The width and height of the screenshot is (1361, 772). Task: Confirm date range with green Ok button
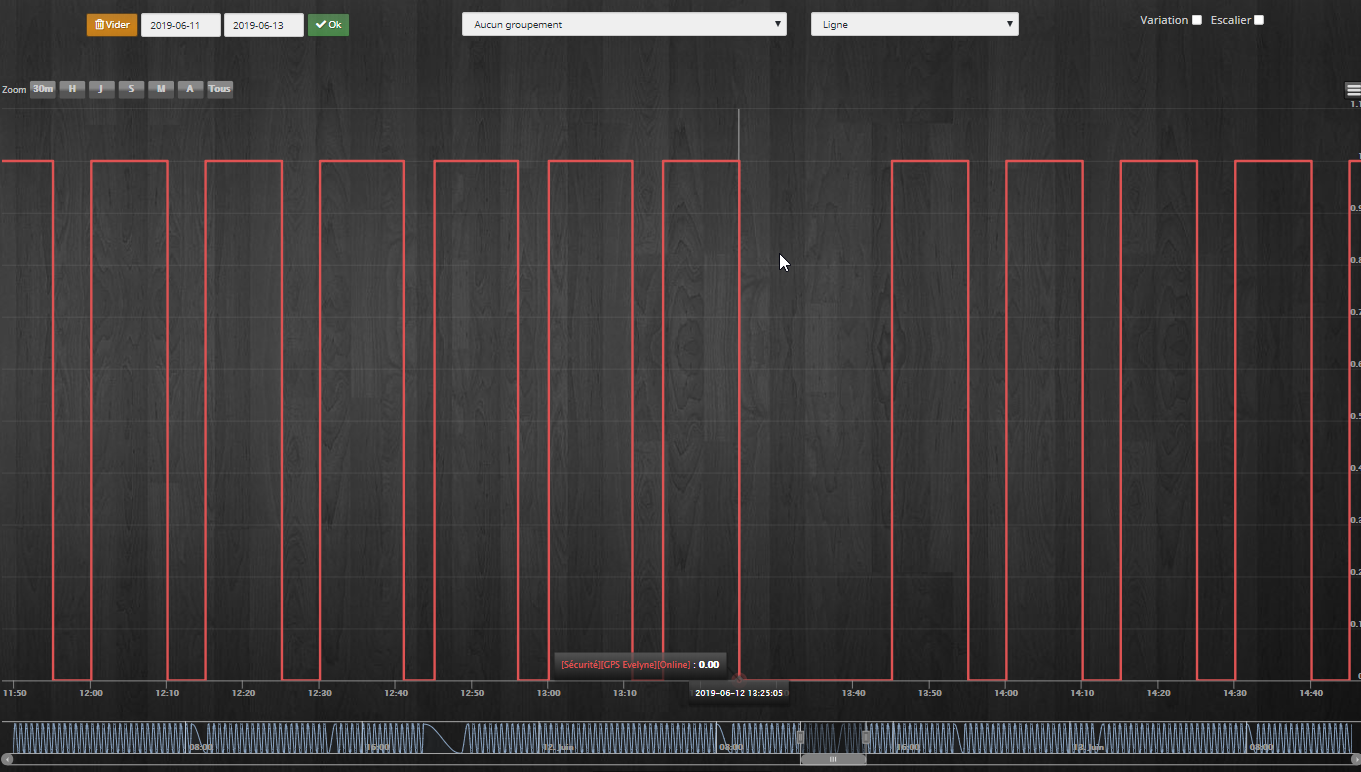pyautogui.click(x=328, y=25)
